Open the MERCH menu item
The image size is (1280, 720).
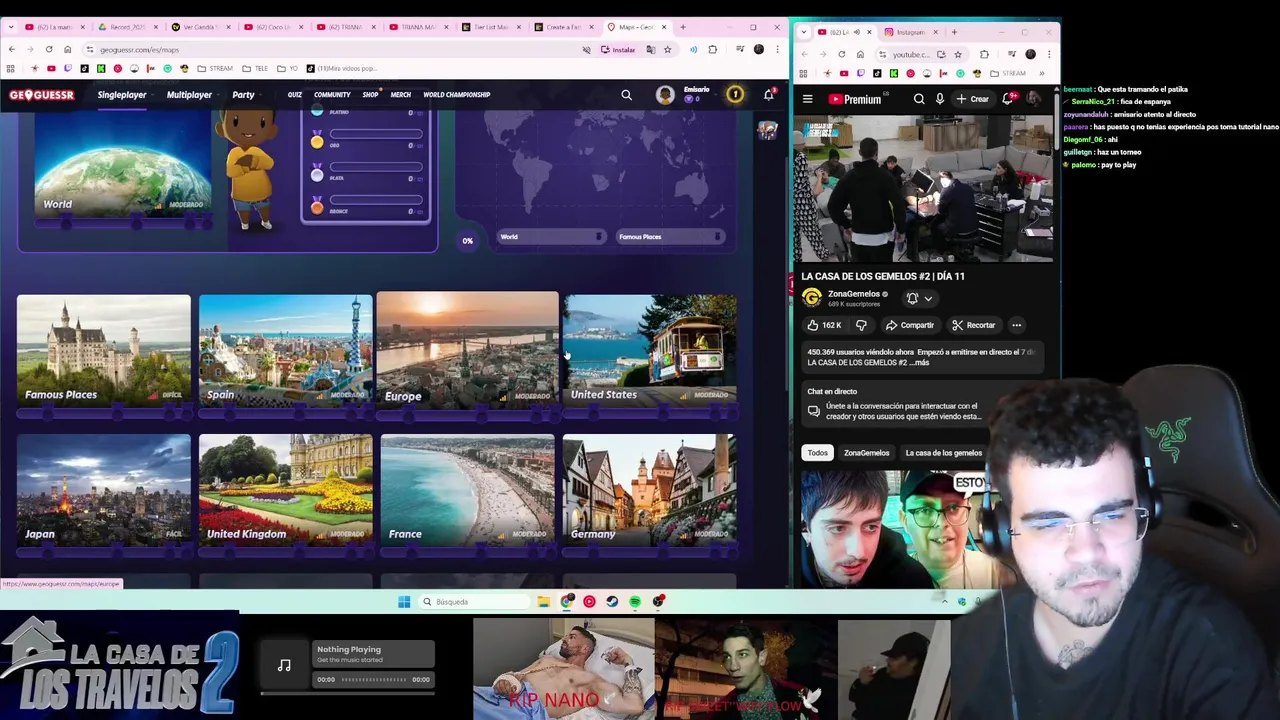click(x=400, y=95)
